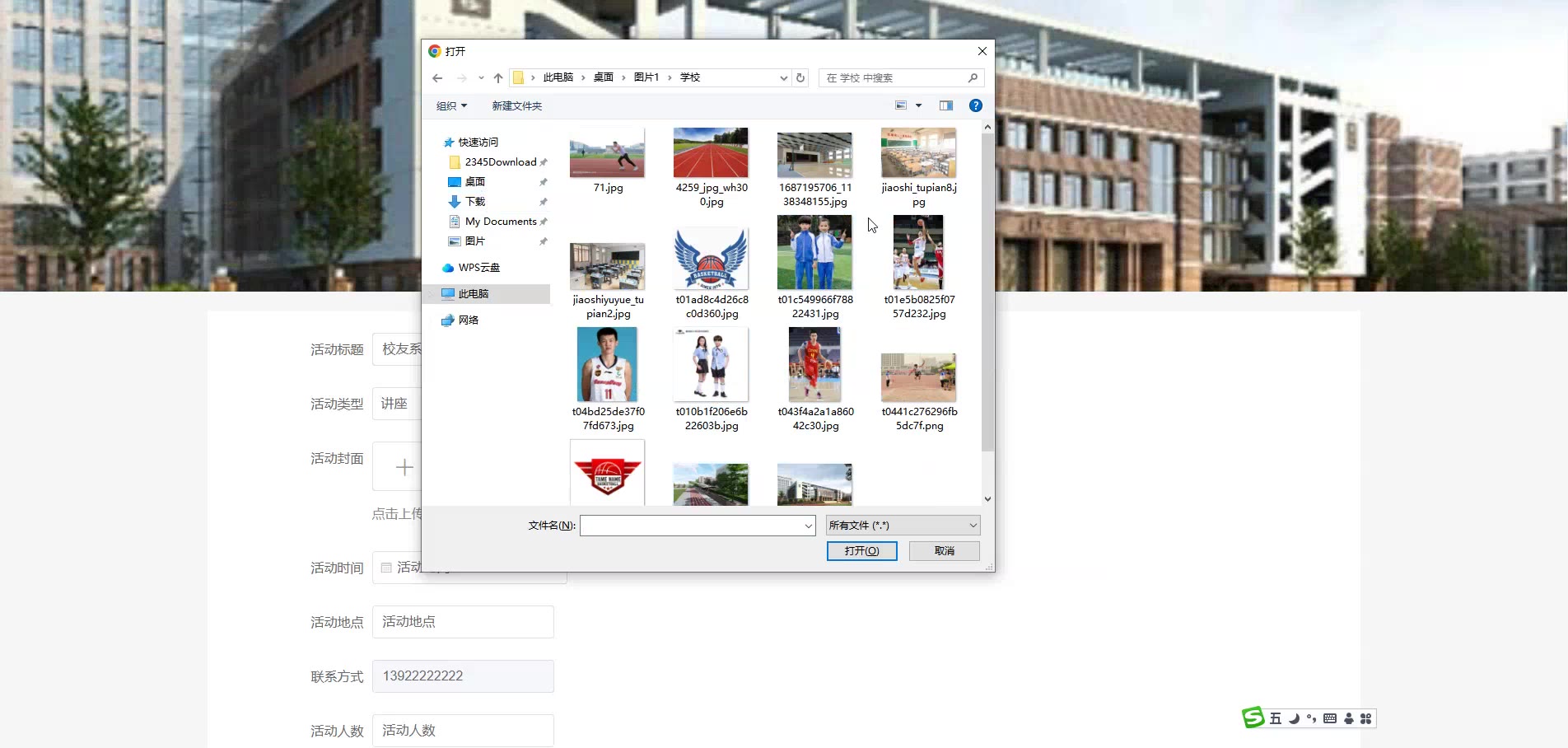Click the person icon in IME toolbar
This screenshot has height=748, width=1568.
tap(1348, 718)
